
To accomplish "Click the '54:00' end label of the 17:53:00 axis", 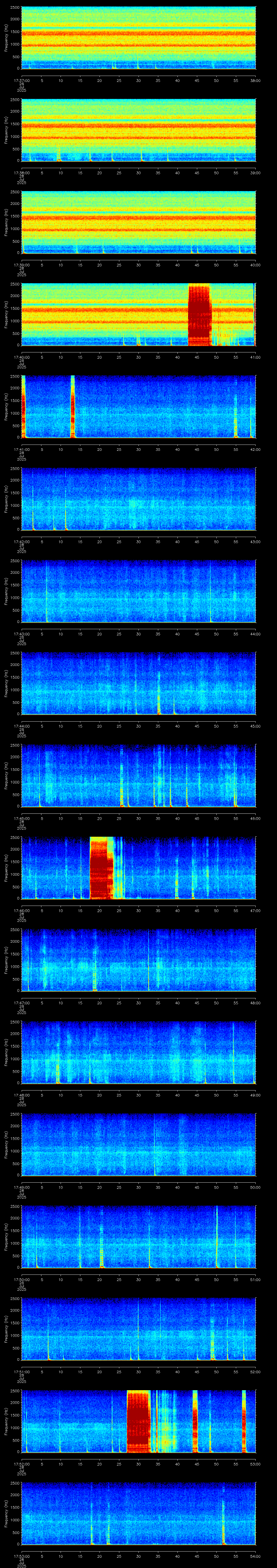I will coord(255,1556).
